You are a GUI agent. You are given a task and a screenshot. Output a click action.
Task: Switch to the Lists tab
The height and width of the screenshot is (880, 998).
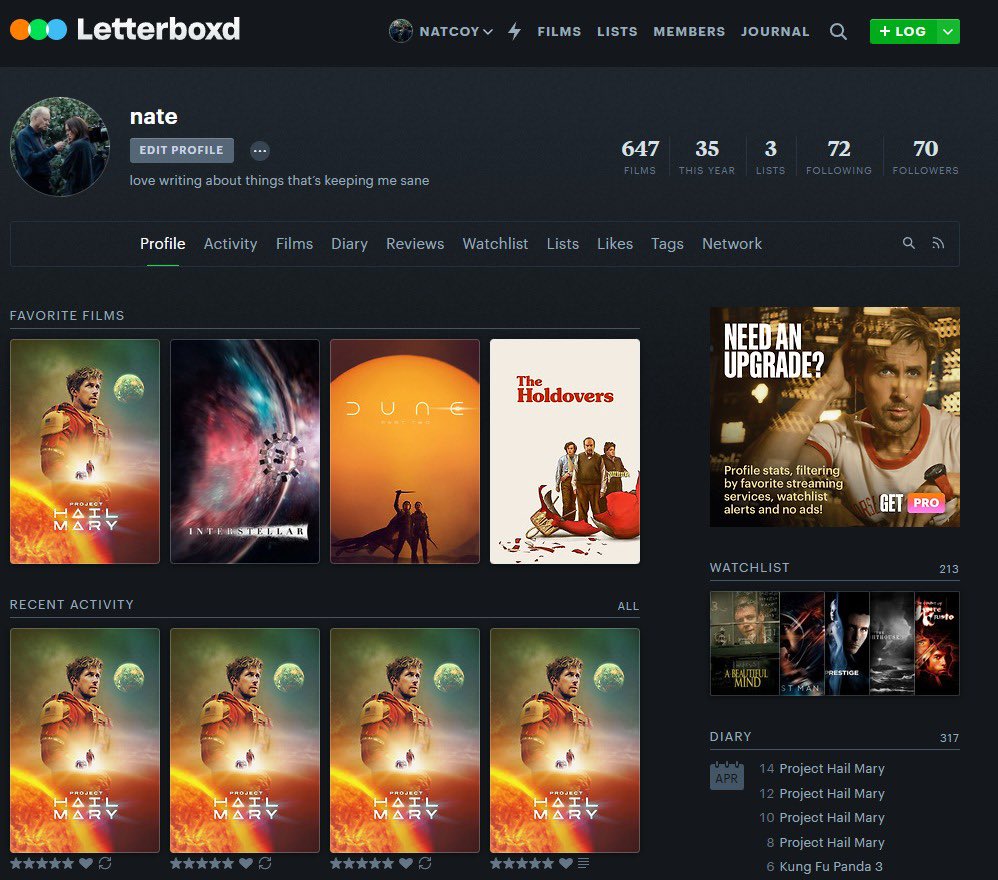coord(563,244)
